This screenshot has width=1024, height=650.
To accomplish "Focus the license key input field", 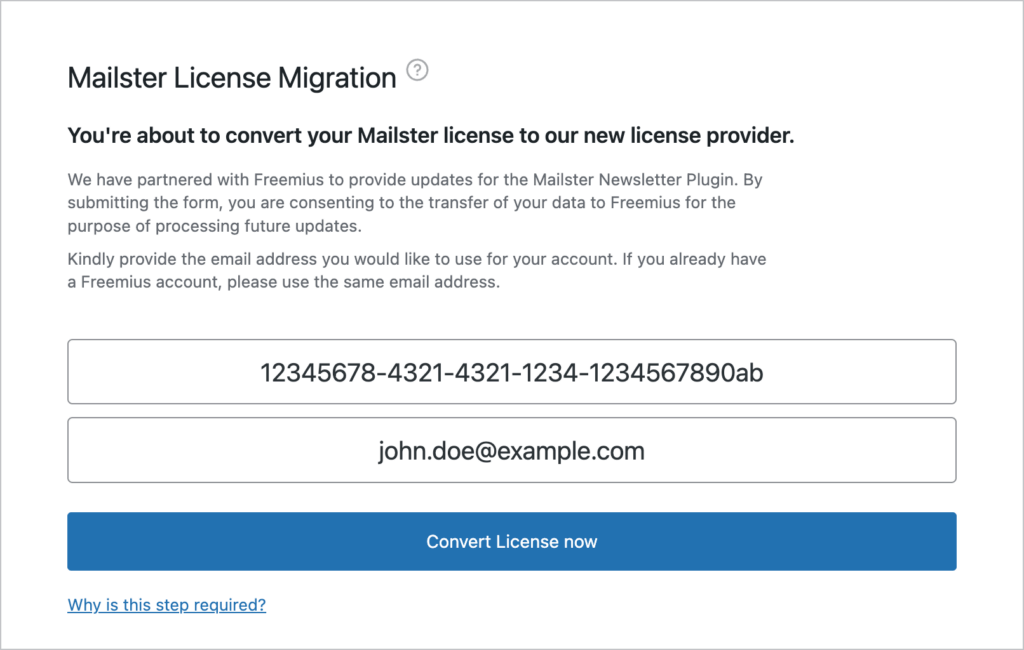I will 511,372.
